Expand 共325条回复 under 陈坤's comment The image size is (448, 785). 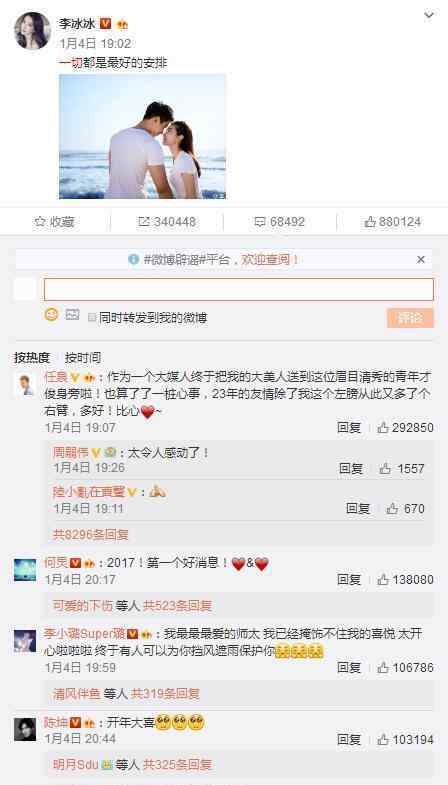point(177,764)
